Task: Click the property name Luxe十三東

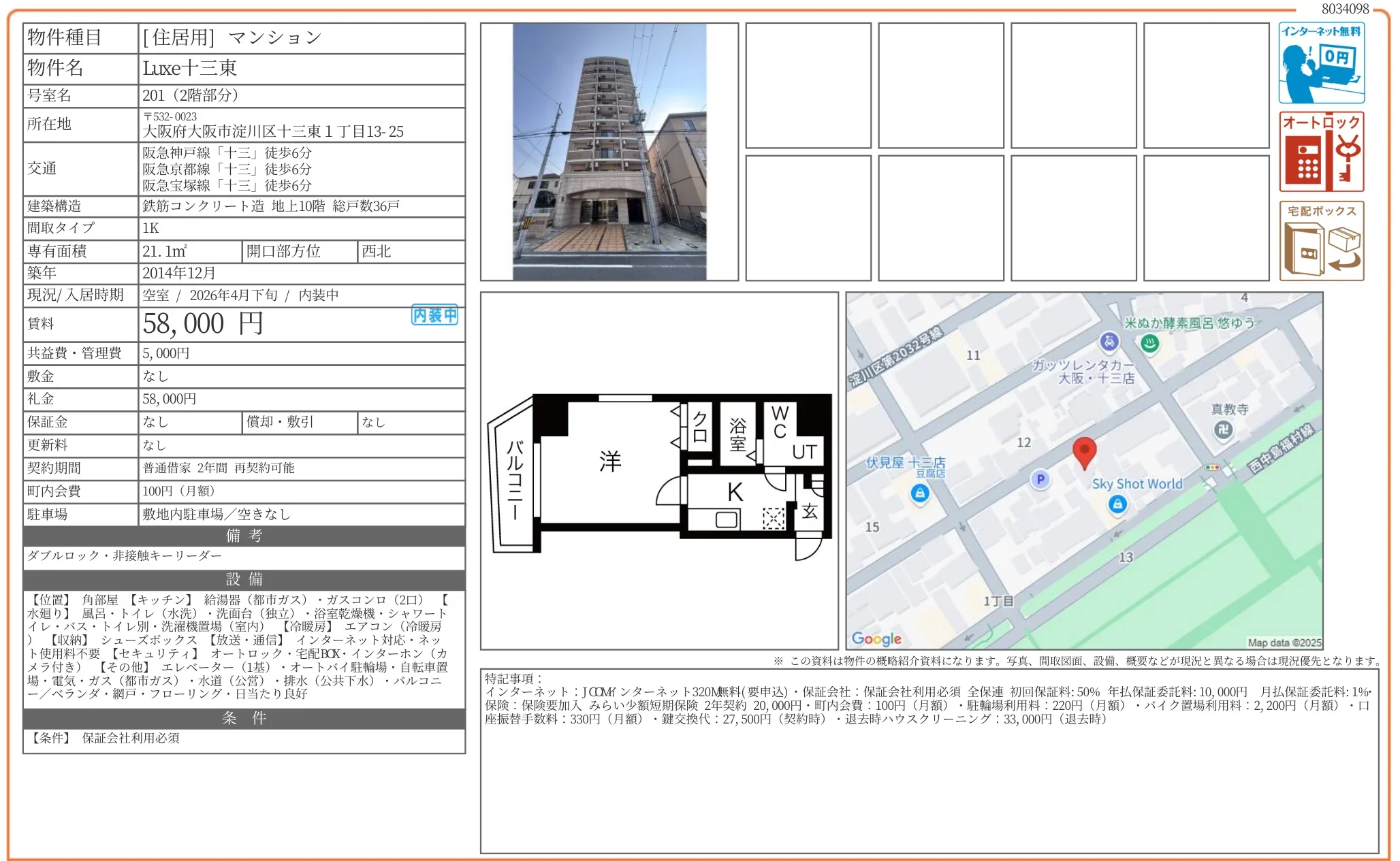Action: click(190, 68)
